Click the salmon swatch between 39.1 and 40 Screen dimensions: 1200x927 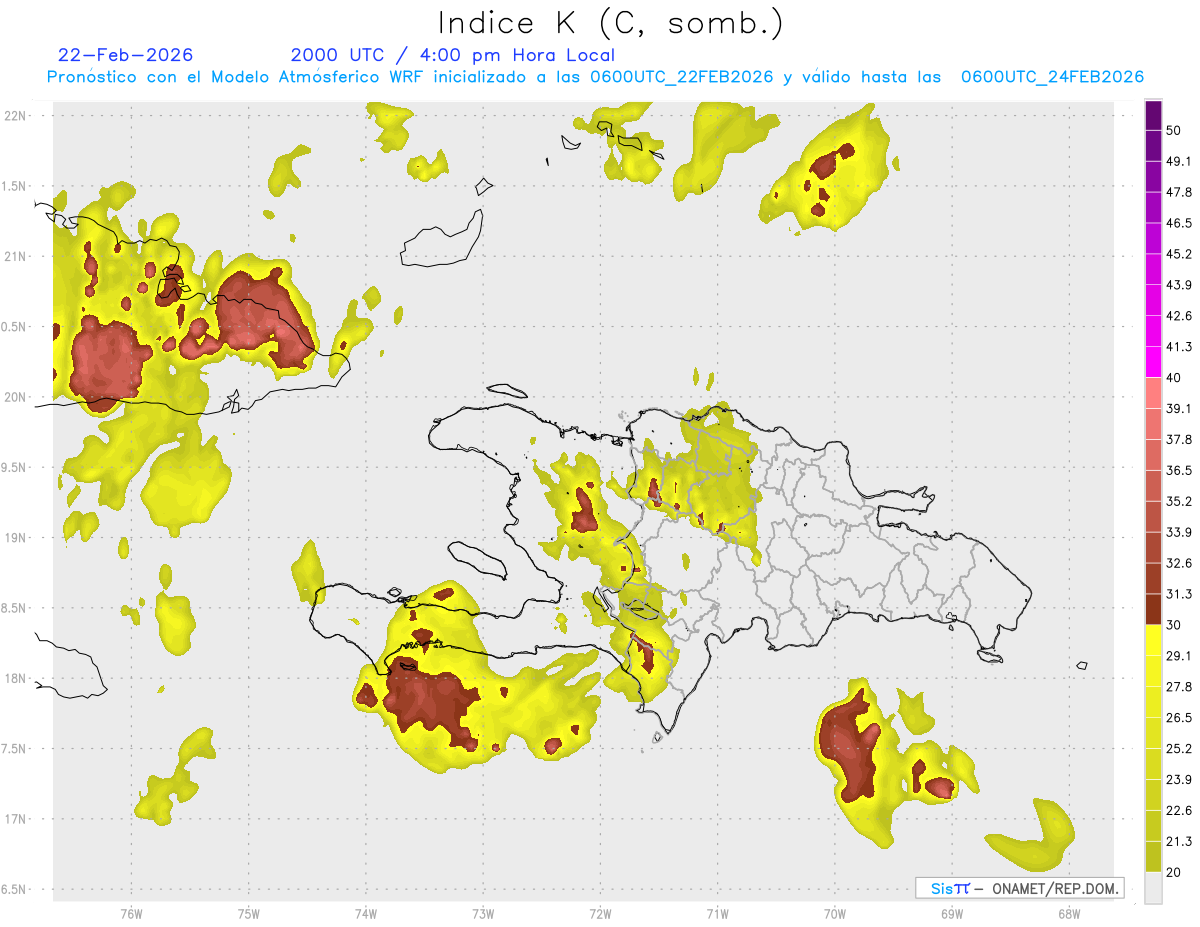tap(1153, 393)
